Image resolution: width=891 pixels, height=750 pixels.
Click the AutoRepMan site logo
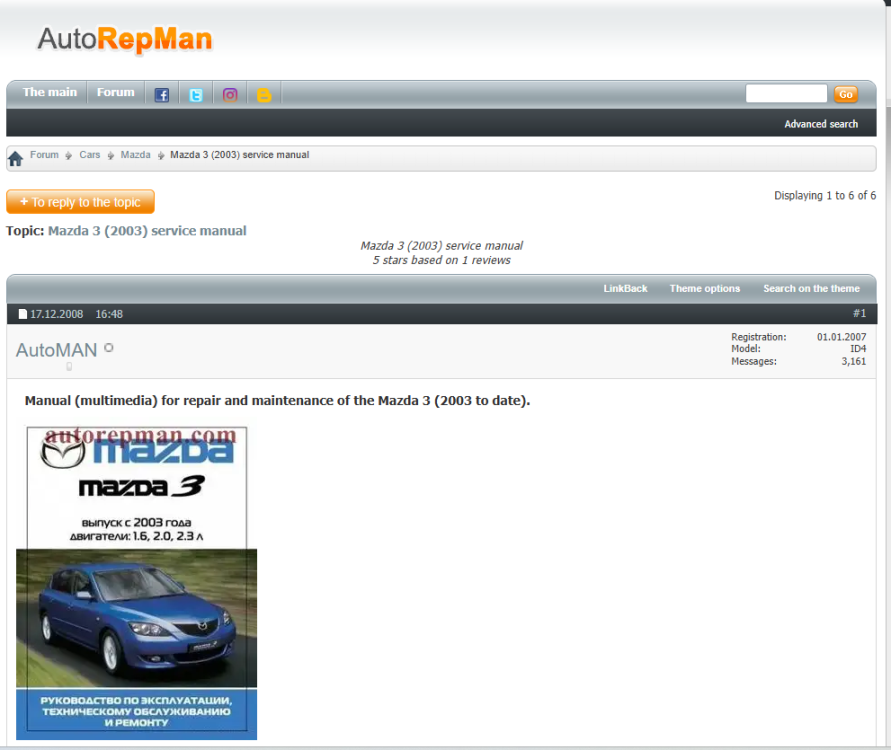tap(125, 39)
